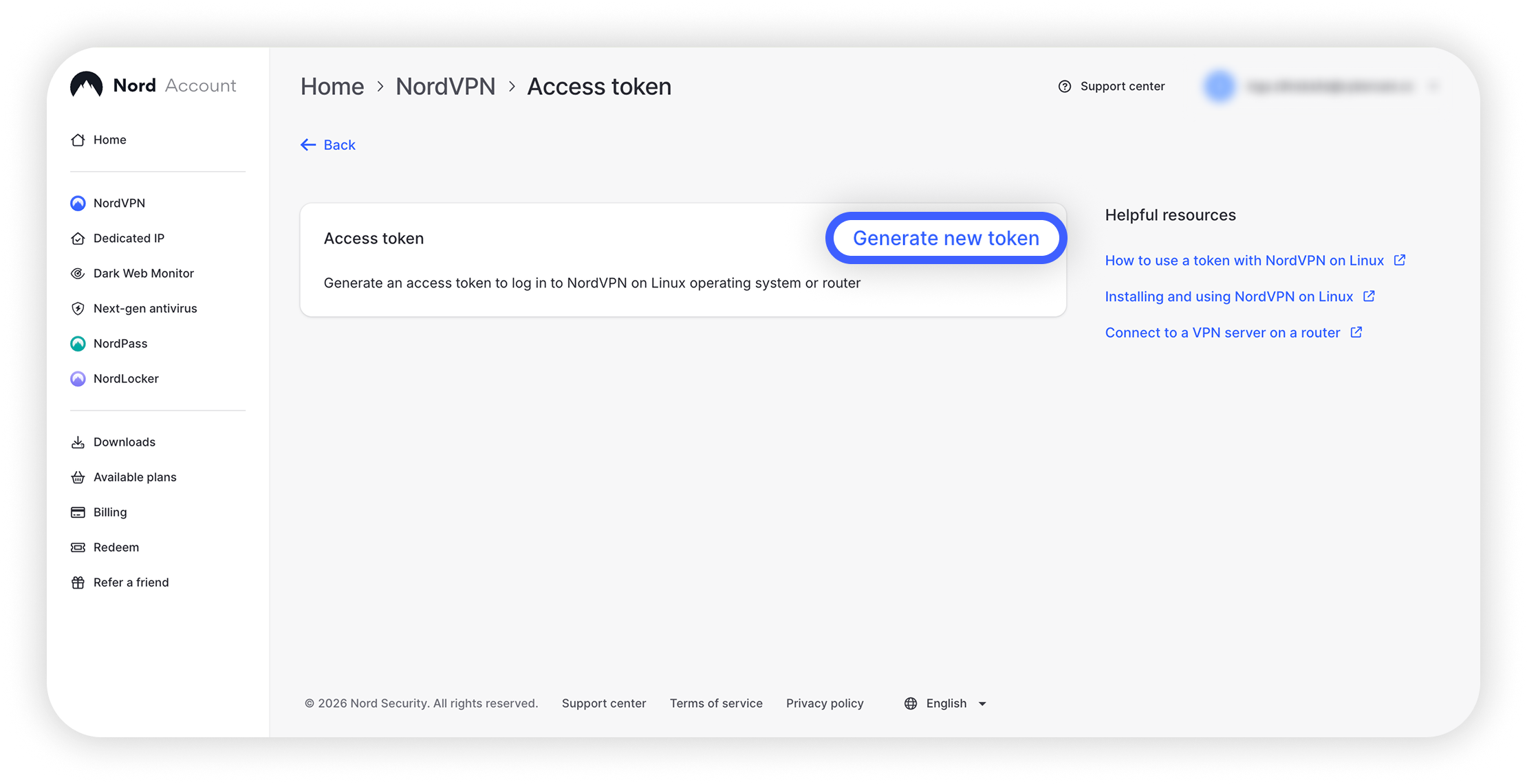
Task: Open Terms of service in footer
Action: [716, 703]
